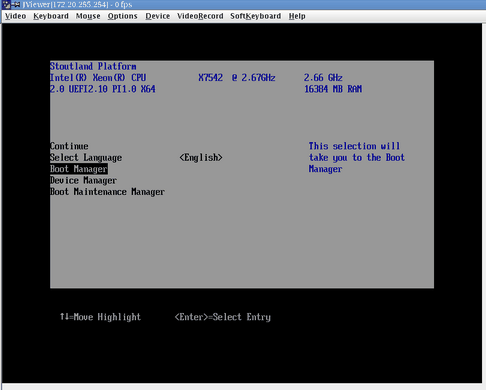The image size is (486, 390).
Task: Click the Boot Manager help description text
Action: click(x=357, y=157)
